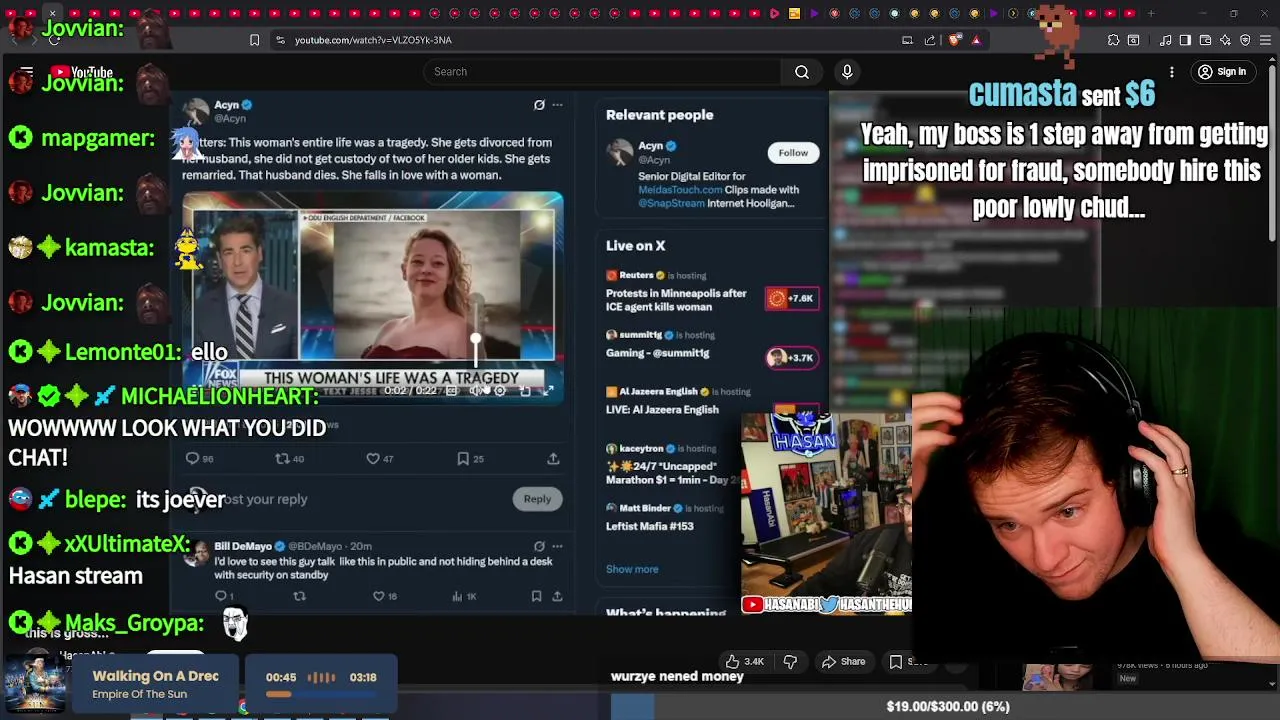Click inside the YouTube Search field
Image resolution: width=1280 pixels, height=720 pixels.
[603, 72]
